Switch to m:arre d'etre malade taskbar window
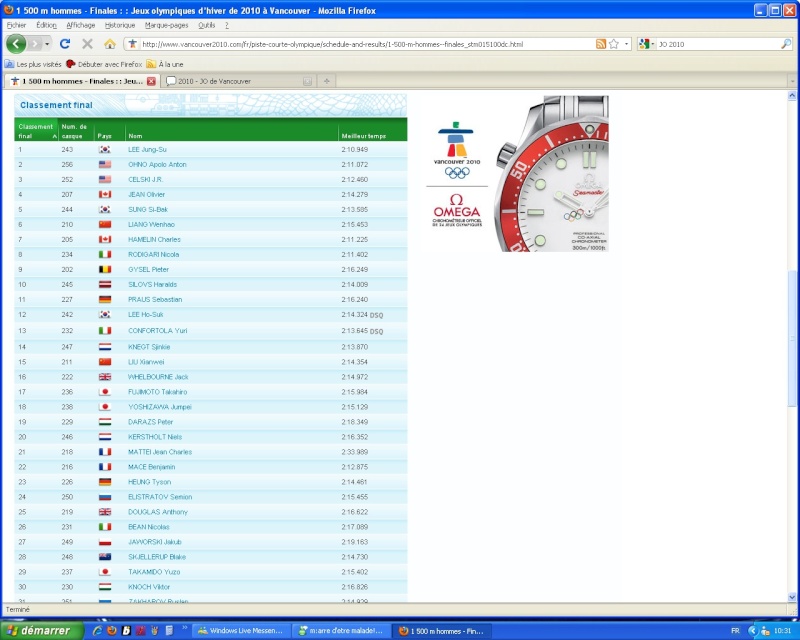The height and width of the screenshot is (640, 800). pos(342,631)
